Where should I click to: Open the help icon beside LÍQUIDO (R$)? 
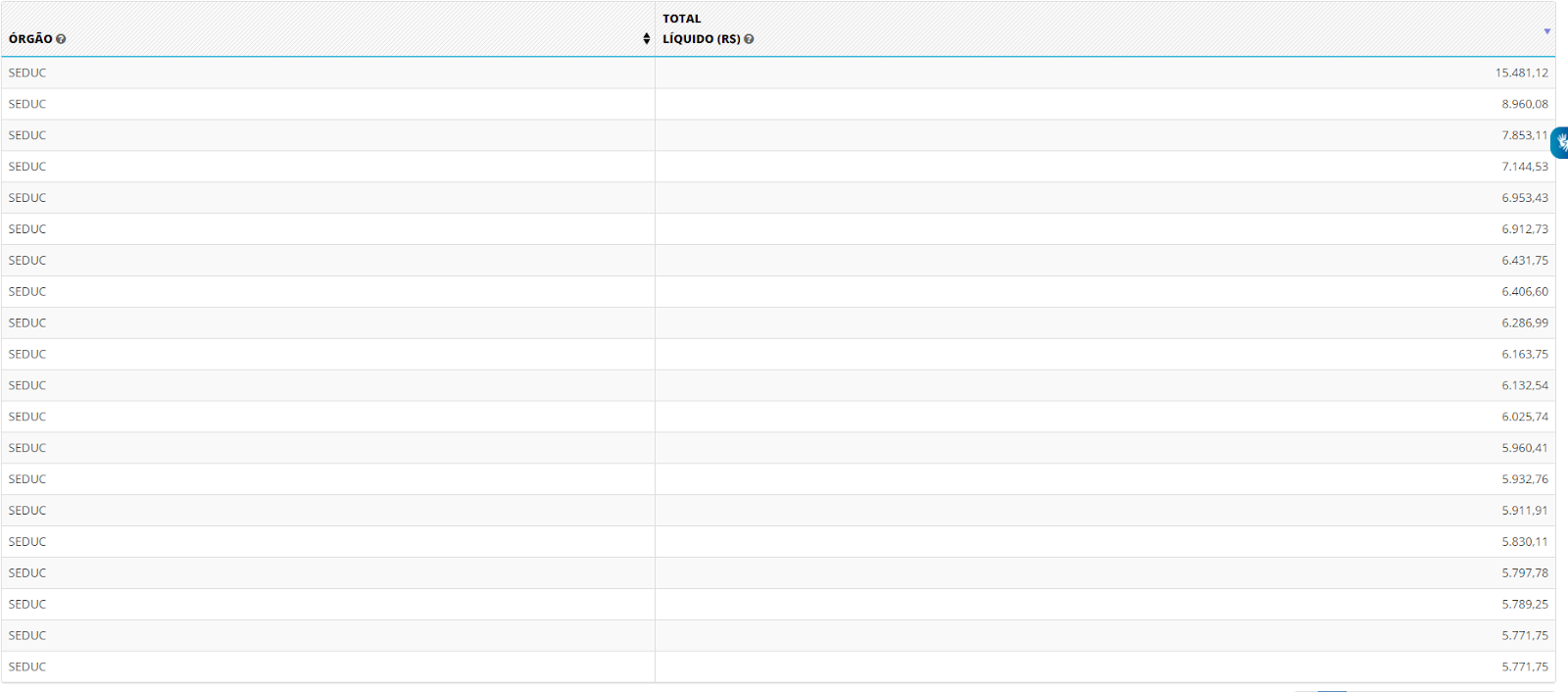point(749,39)
